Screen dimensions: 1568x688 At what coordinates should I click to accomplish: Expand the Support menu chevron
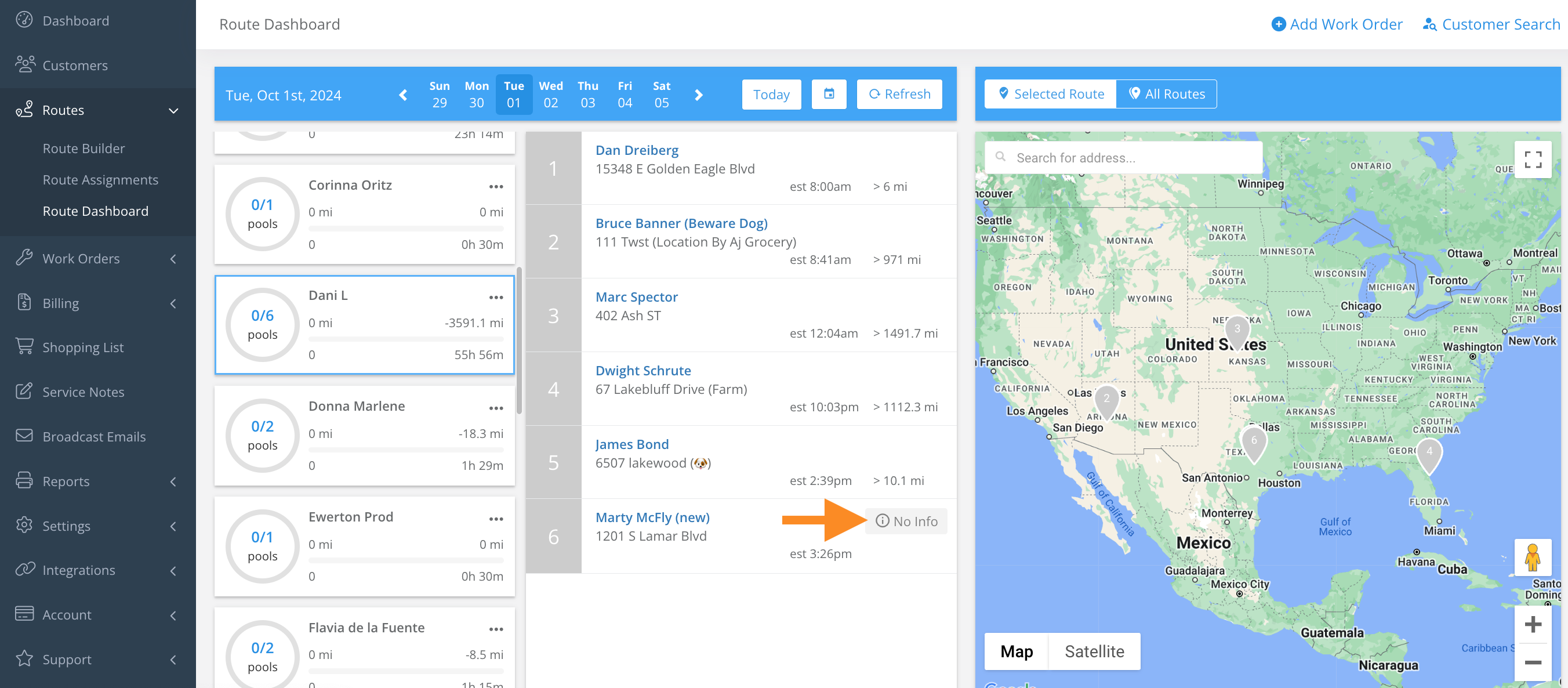[x=173, y=659]
